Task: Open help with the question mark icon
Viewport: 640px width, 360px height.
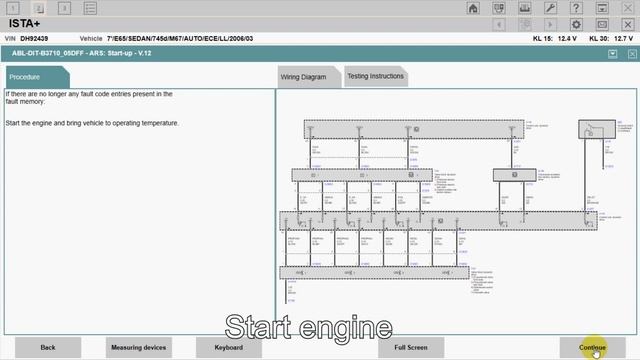Action: [576, 8]
